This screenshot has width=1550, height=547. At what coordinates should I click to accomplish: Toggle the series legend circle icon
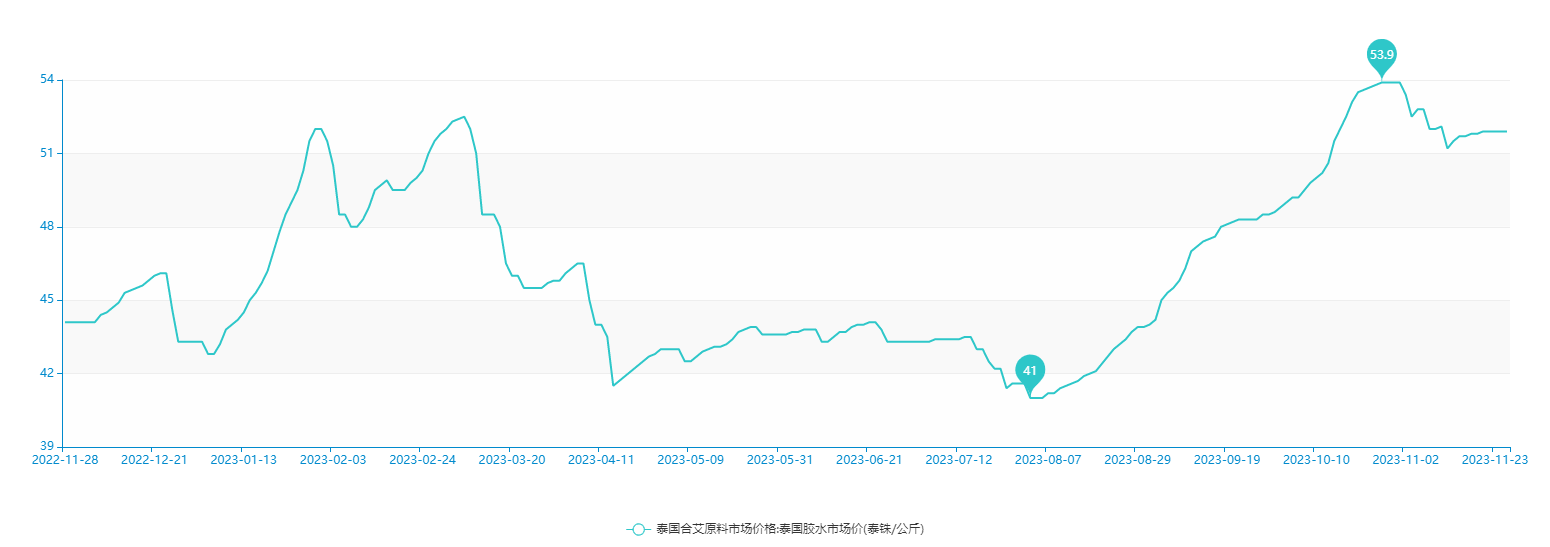coord(638,529)
